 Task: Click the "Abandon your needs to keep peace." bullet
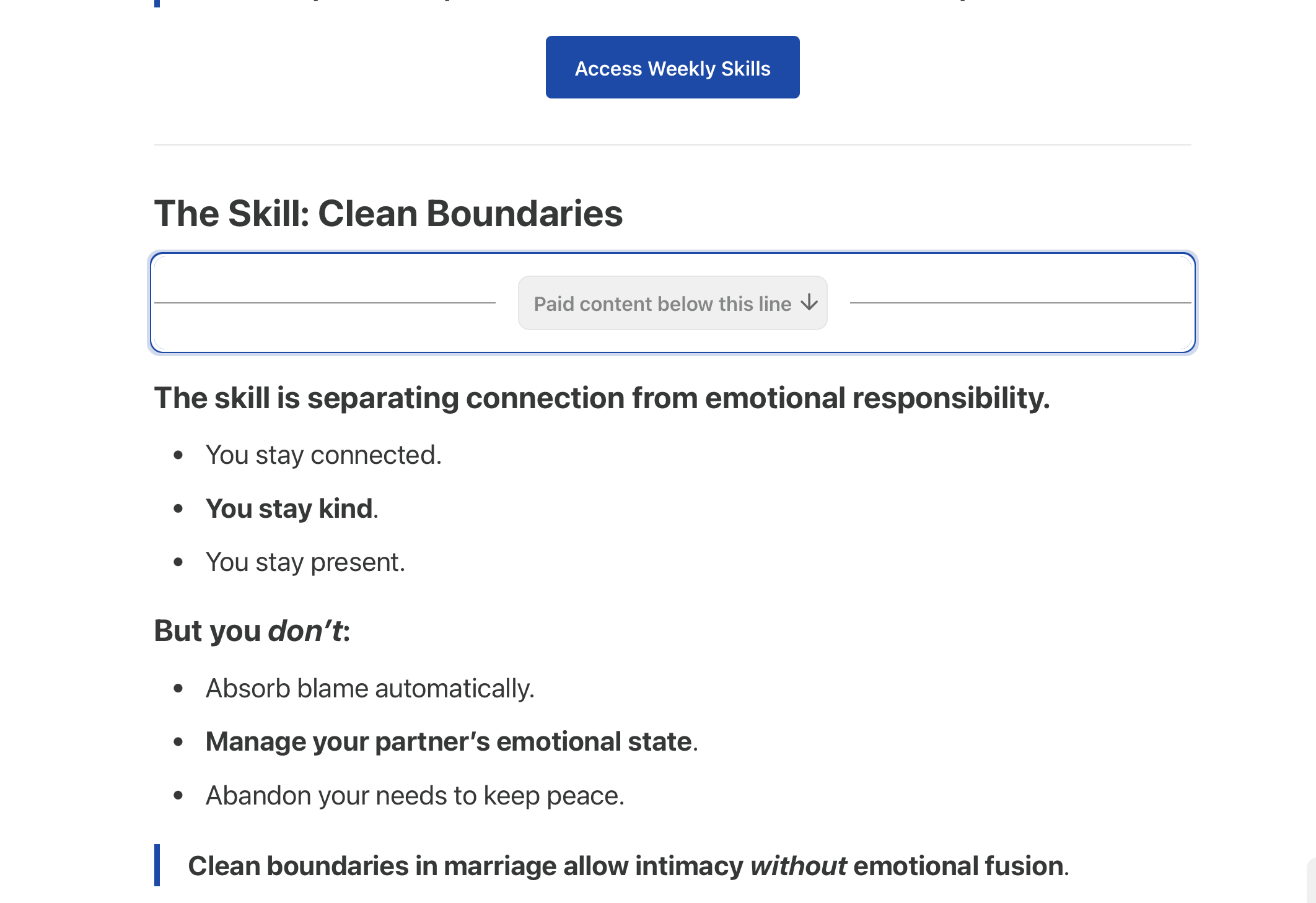click(415, 796)
